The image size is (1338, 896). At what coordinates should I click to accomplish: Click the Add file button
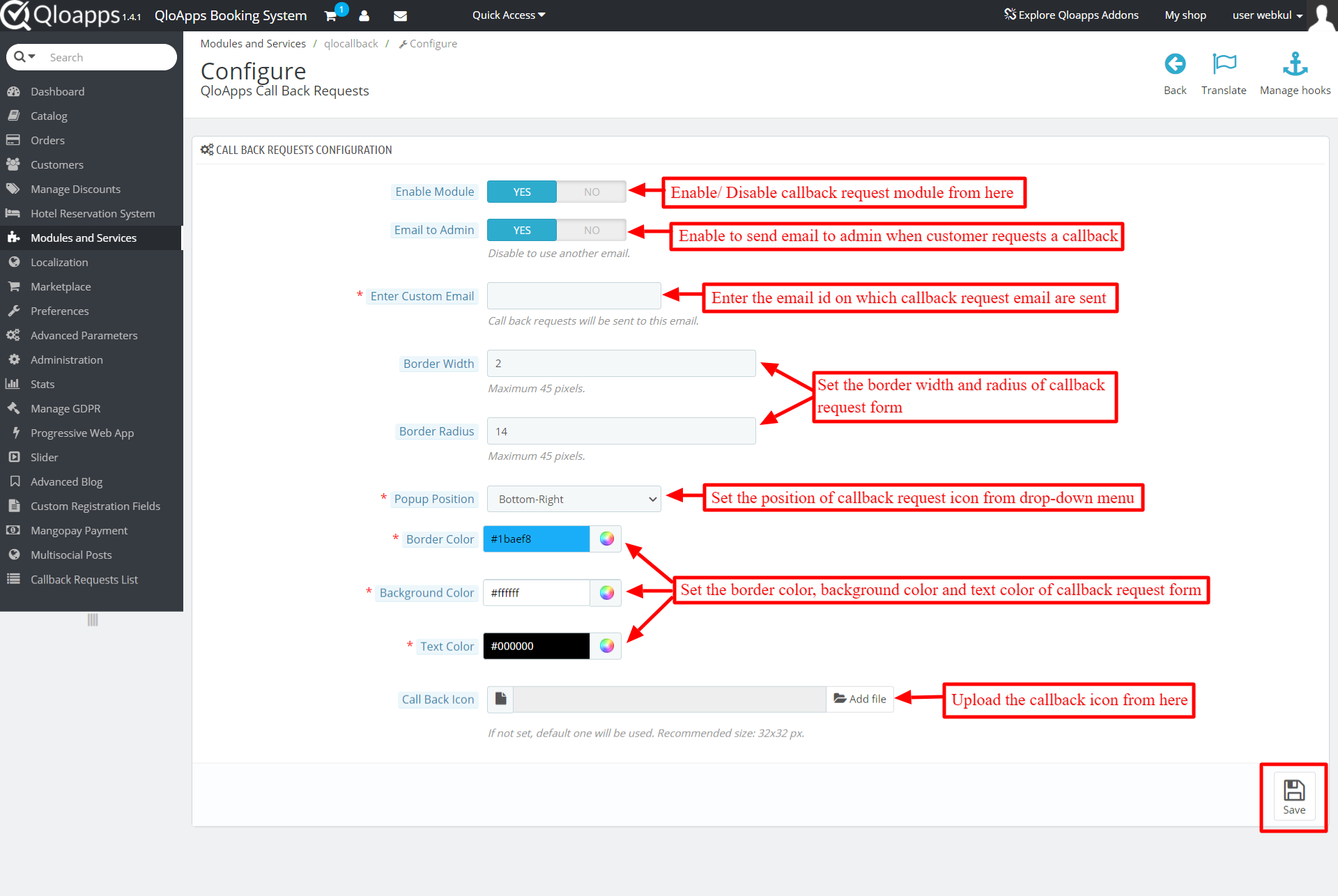point(860,699)
